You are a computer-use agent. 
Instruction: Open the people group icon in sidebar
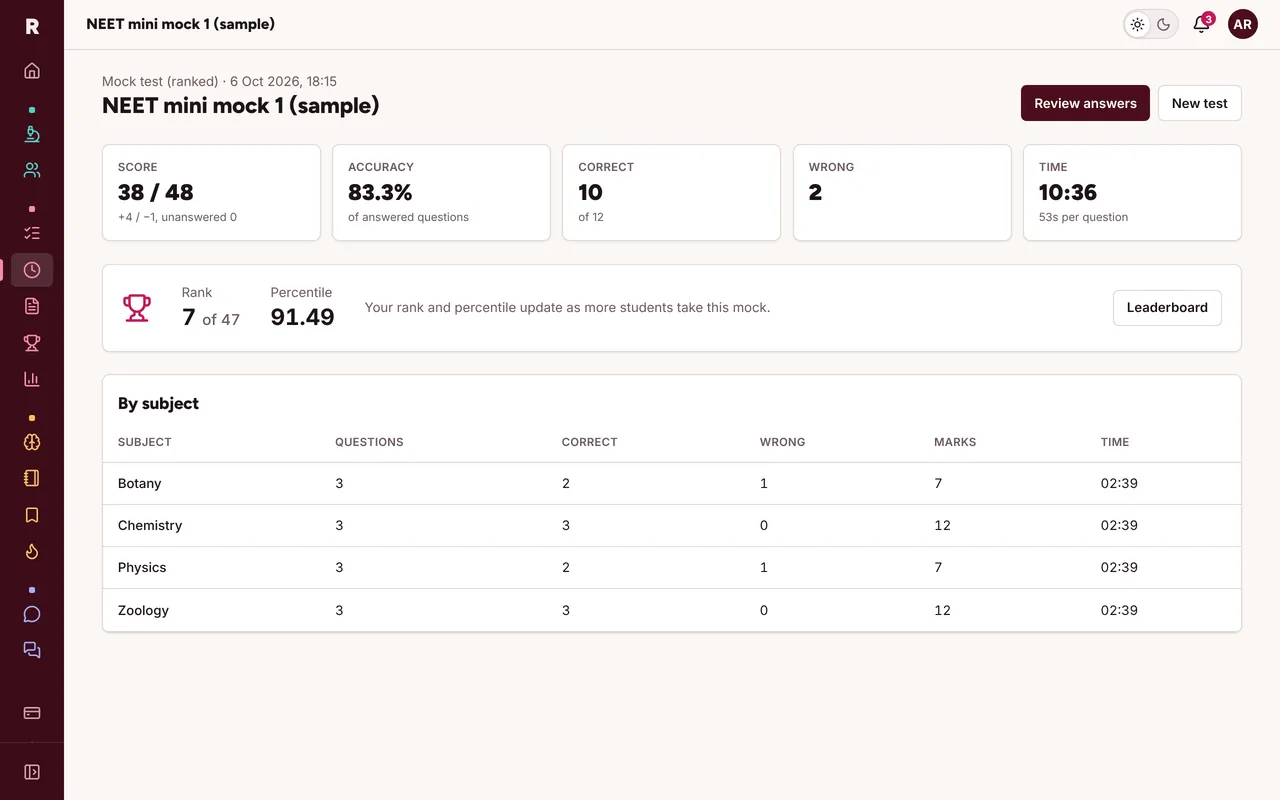[32, 170]
